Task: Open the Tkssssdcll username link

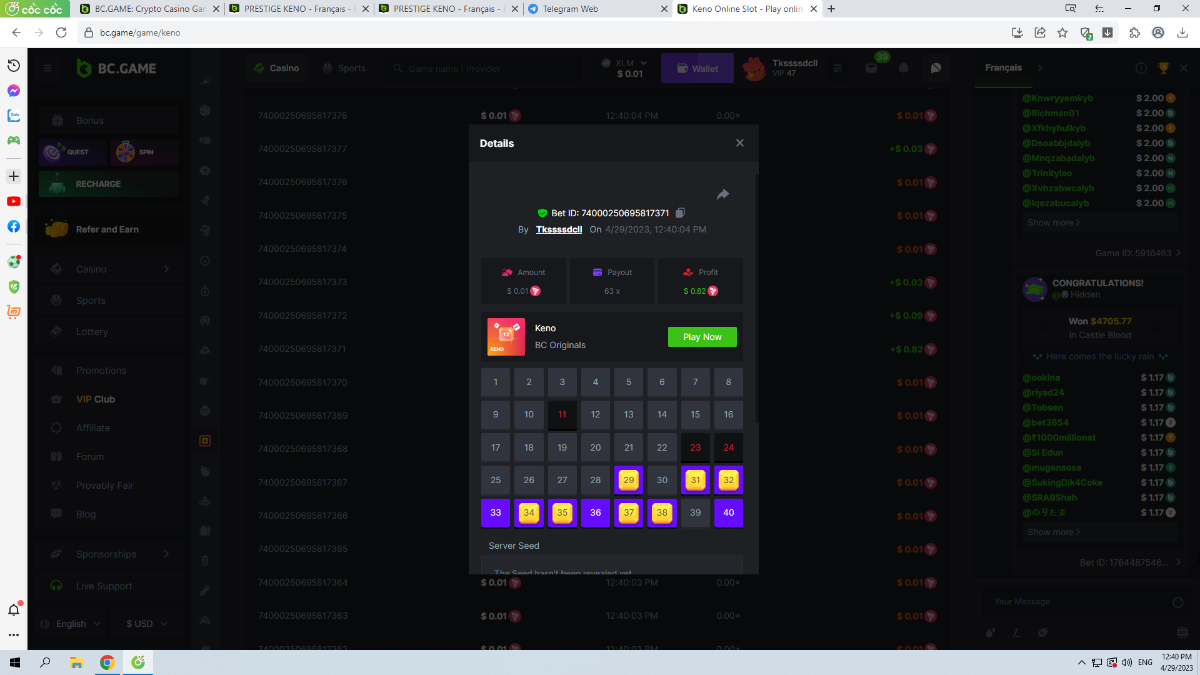Action: (x=559, y=229)
